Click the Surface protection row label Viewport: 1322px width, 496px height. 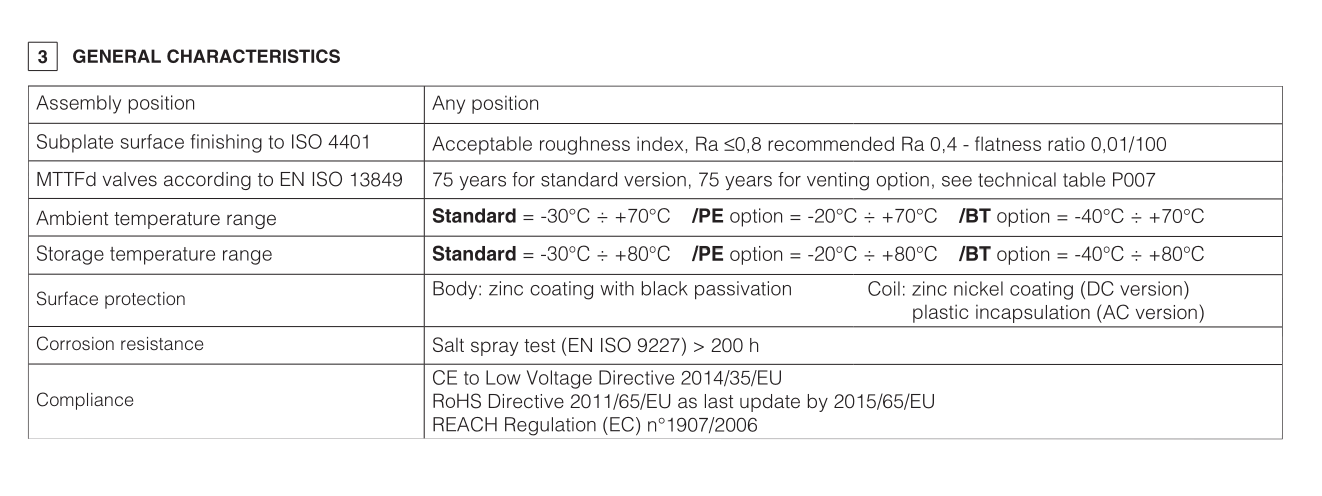(x=110, y=299)
